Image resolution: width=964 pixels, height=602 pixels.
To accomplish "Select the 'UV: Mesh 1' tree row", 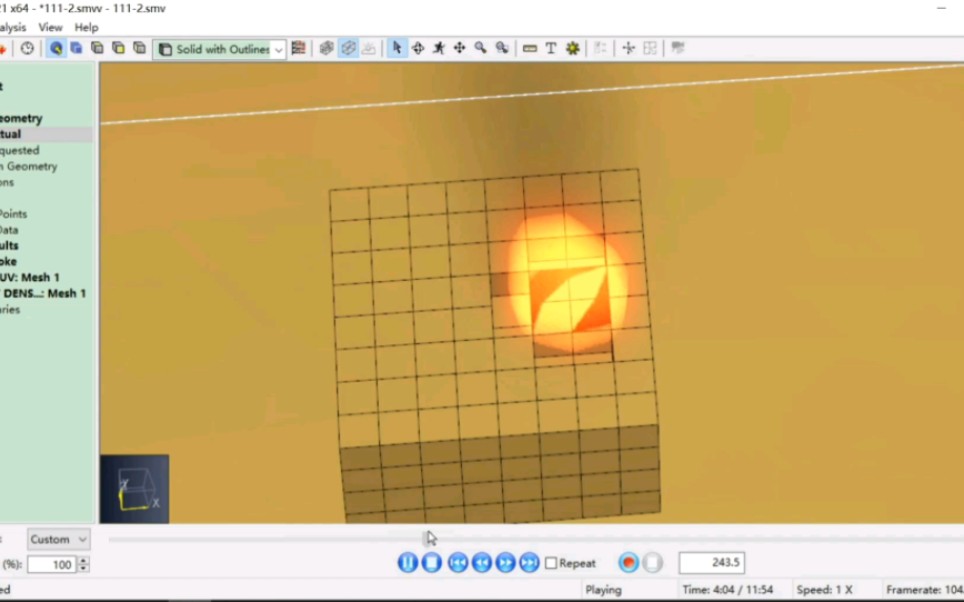I will coord(30,277).
